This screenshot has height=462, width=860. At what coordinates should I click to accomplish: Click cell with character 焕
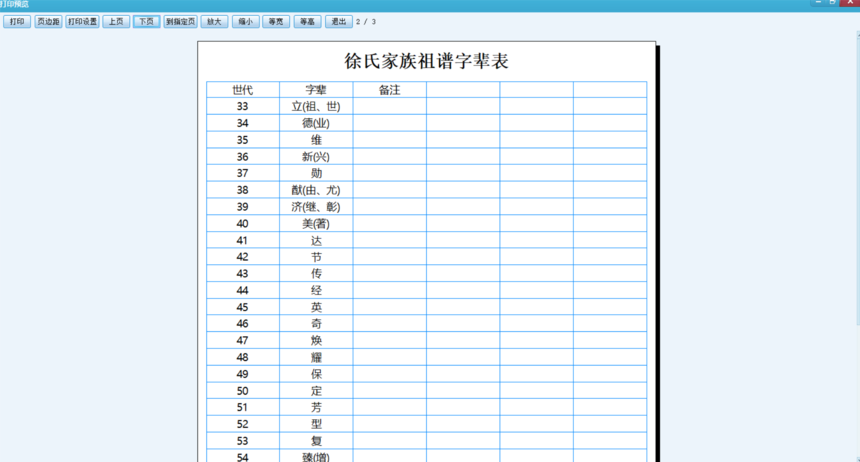pos(316,341)
